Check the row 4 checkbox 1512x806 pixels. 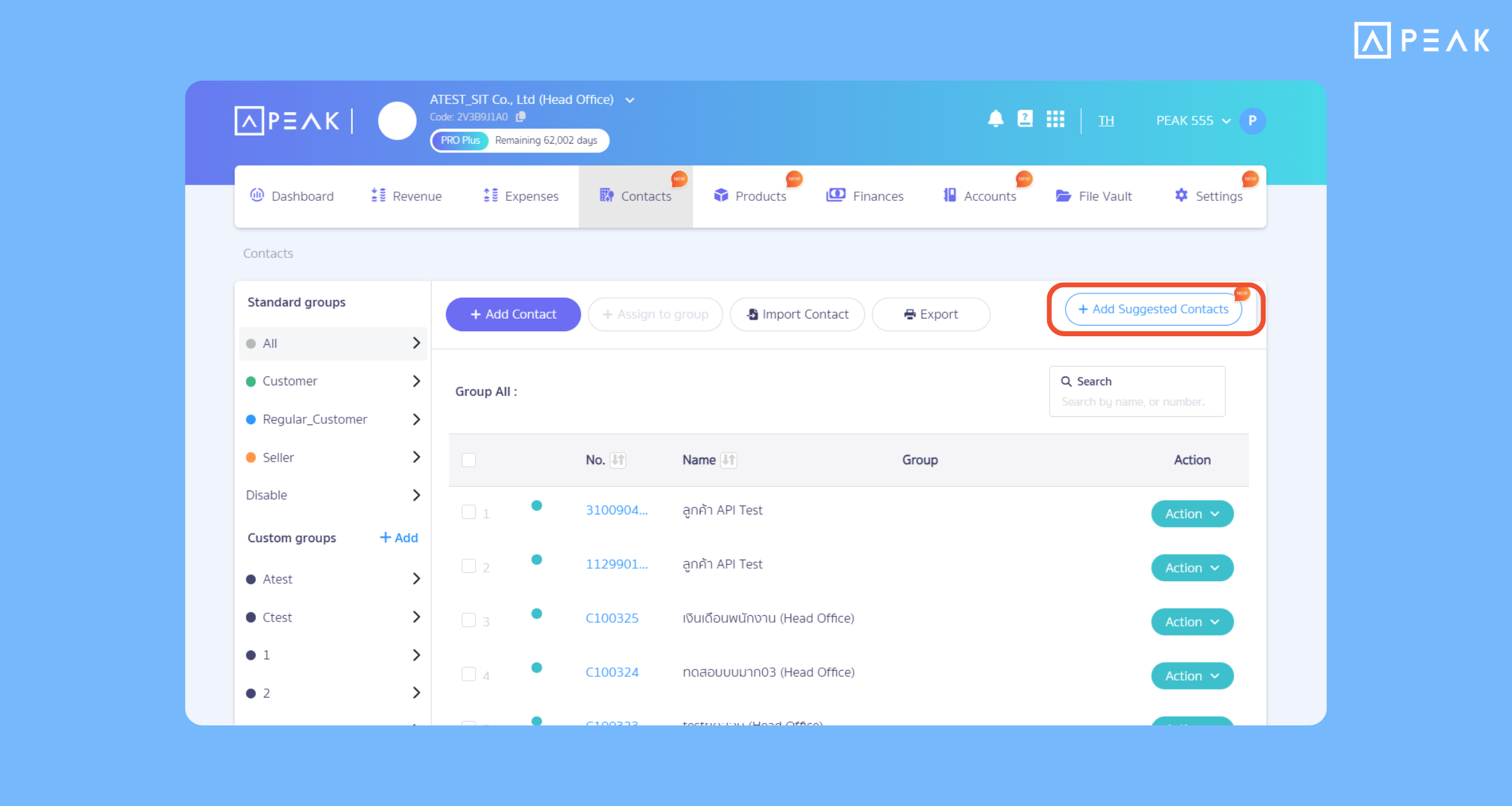(469, 674)
